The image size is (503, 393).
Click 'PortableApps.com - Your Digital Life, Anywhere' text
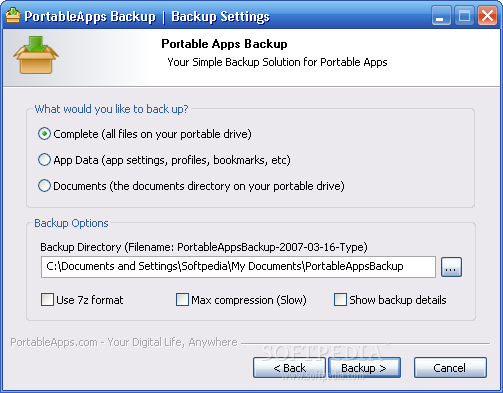[x=124, y=342]
